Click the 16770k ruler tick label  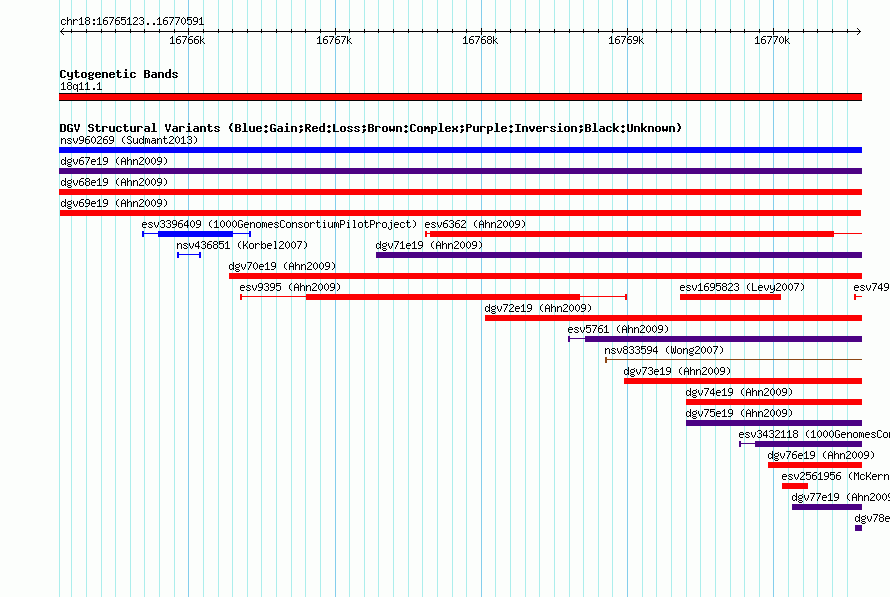pyautogui.click(x=772, y=40)
